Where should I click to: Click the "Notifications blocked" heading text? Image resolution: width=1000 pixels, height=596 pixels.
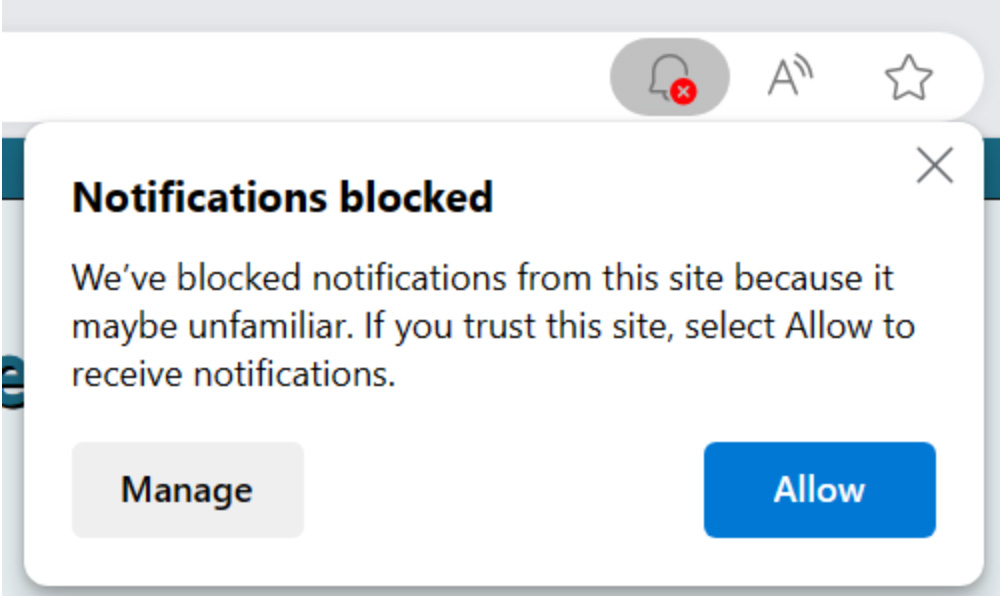pyautogui.click(x=283, y=197)
